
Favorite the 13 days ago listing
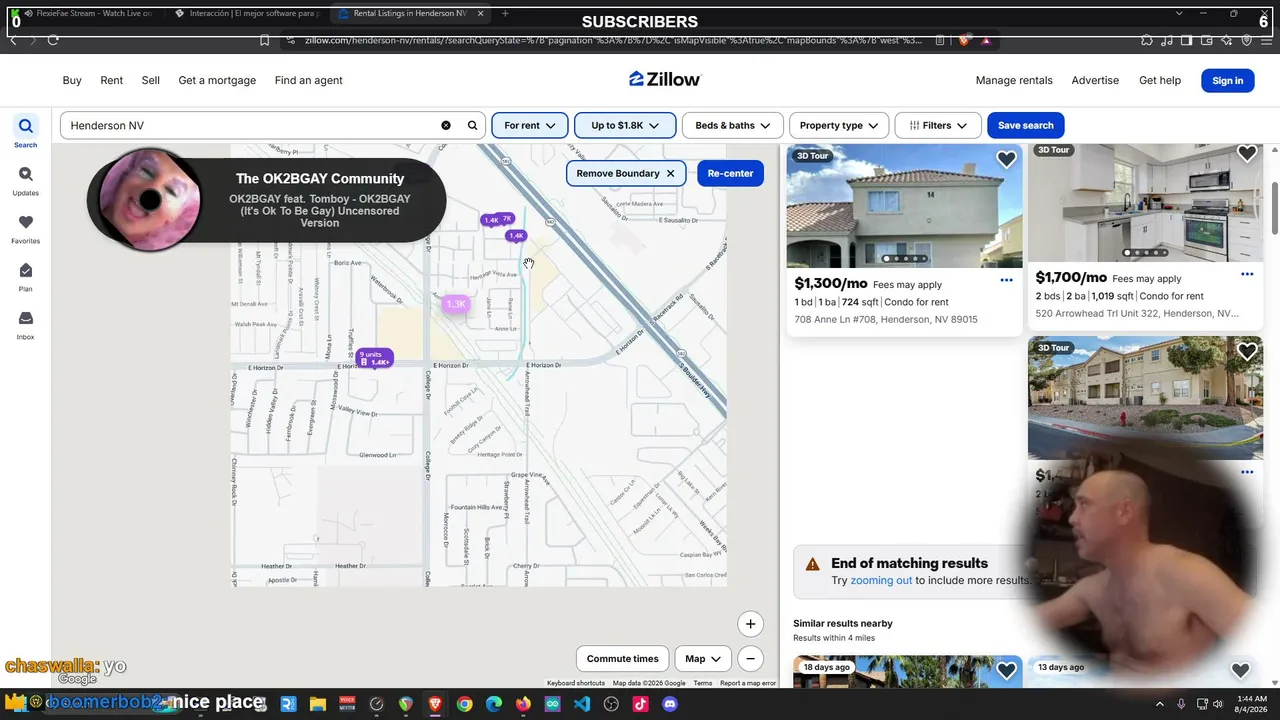[1240, 671]
